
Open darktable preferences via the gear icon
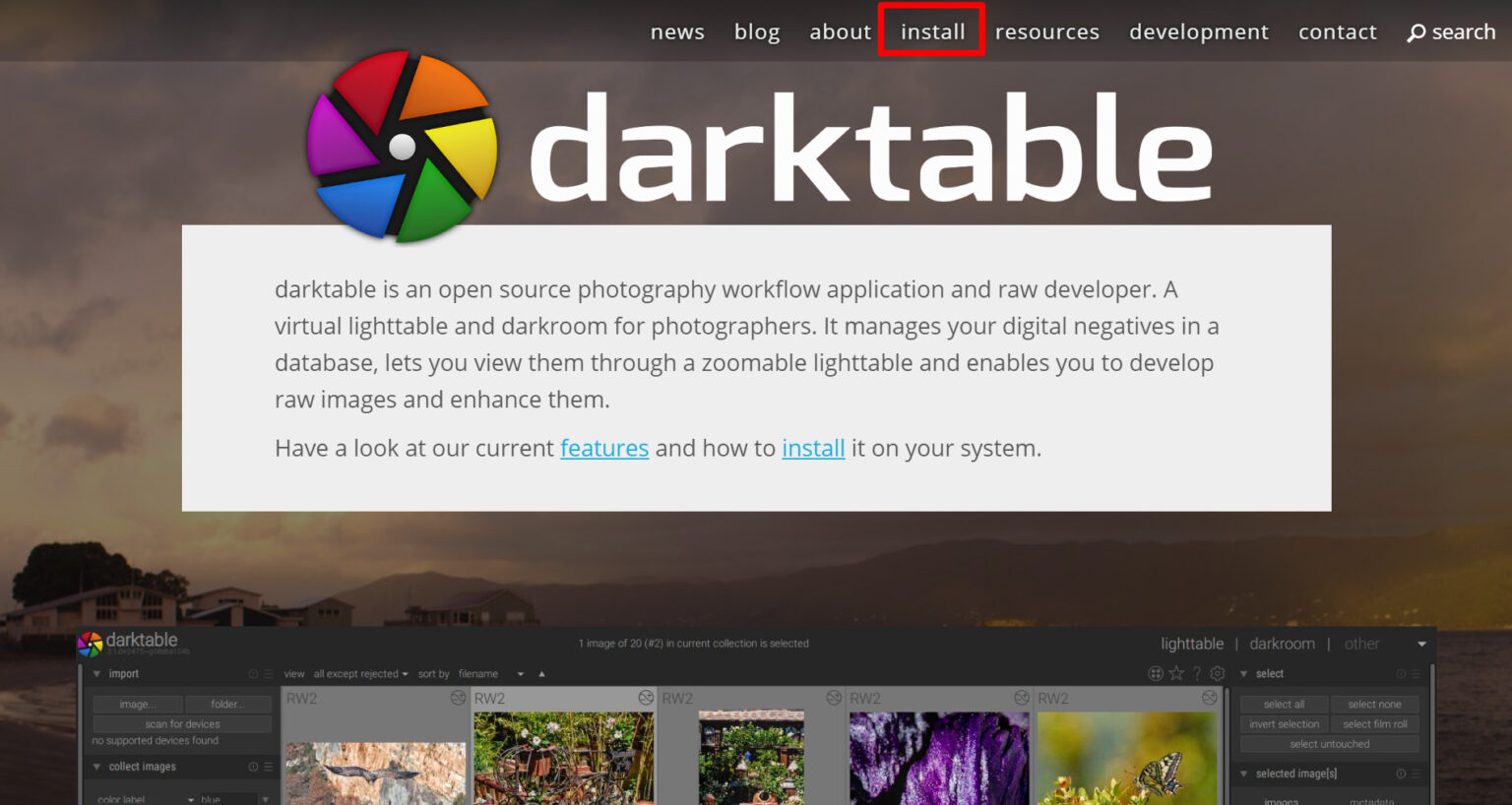tap(1217, 673)
